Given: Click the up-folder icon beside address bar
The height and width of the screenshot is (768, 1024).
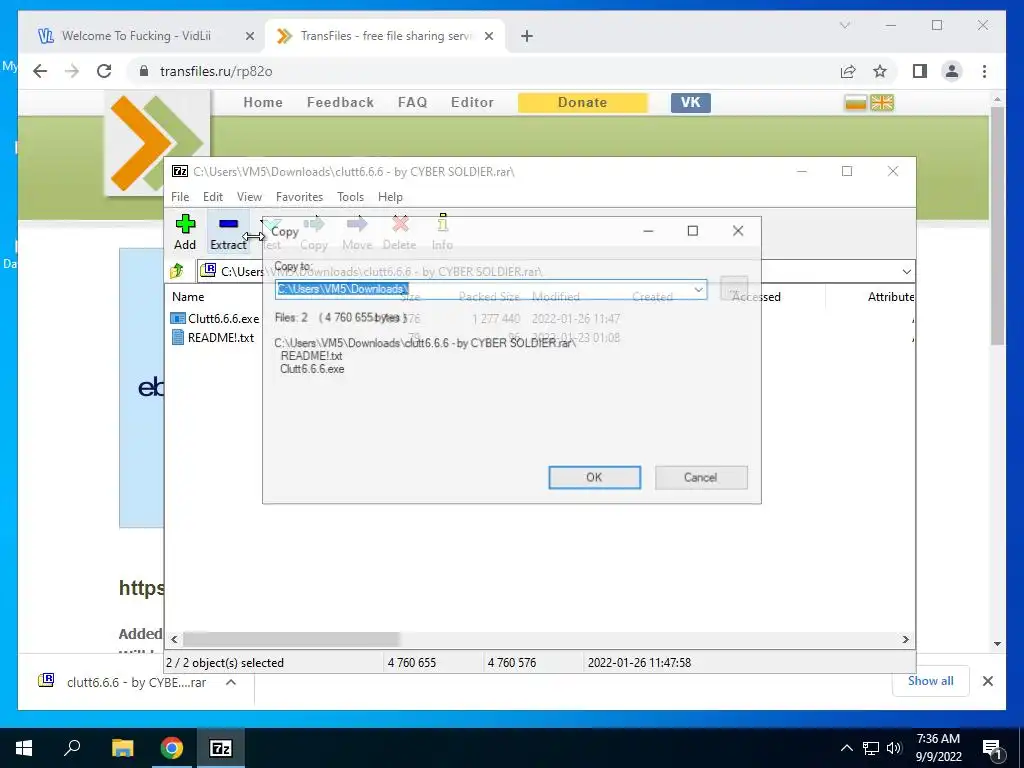Looking at the screenshot, I should 176,271.
